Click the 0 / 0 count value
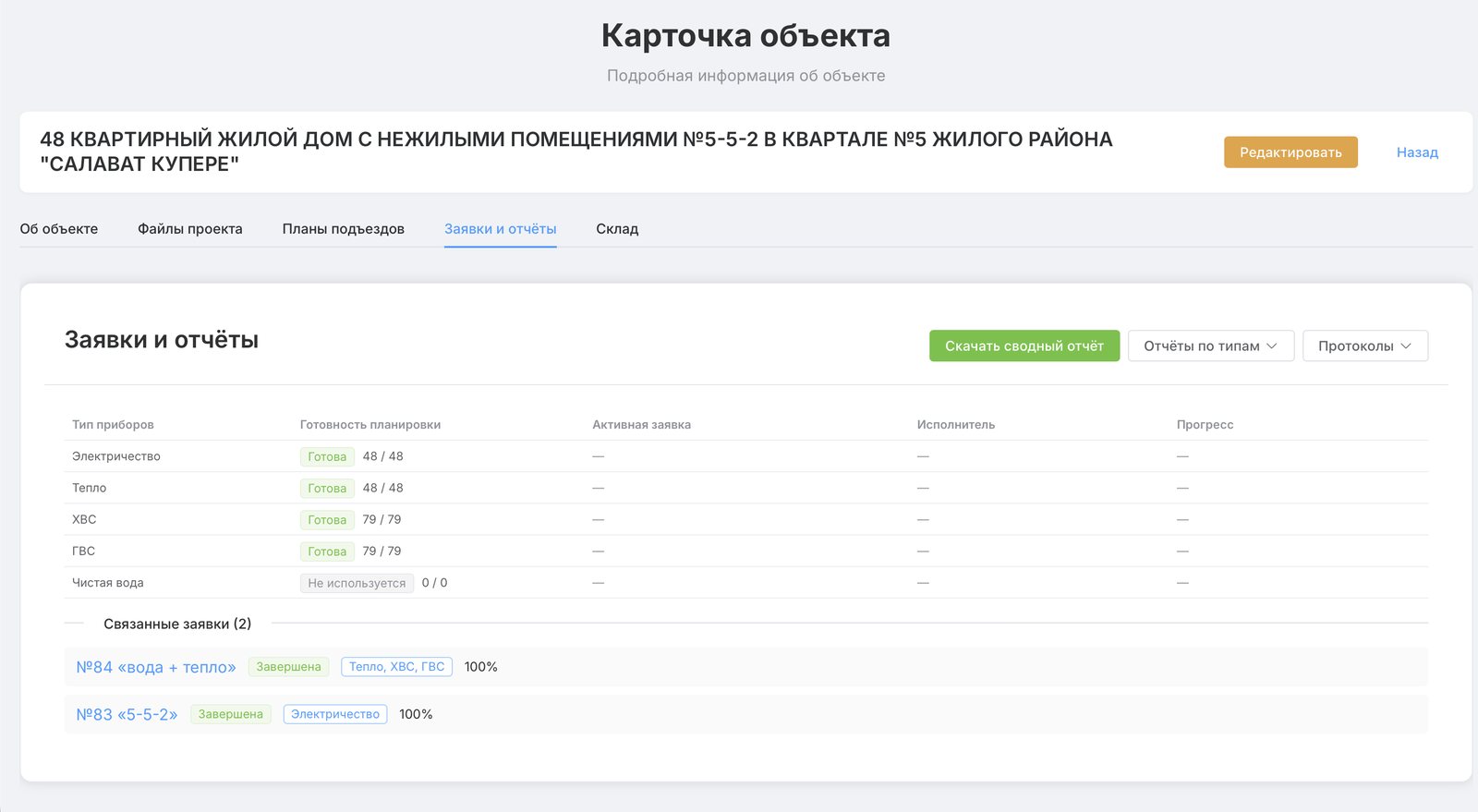Viewport: 1478px width, 812px height. pyautogui.click(x=434, y=583)
